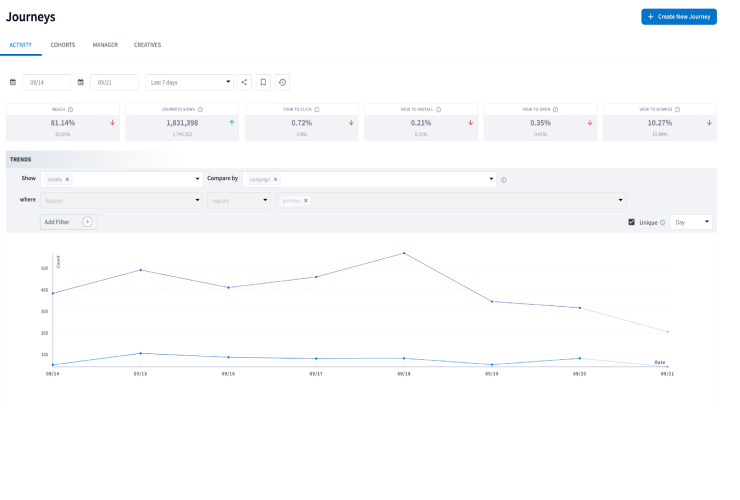The image size is (740, 500).
Task: Click the Journeys Views green up arrow
Action: [232, 123]
